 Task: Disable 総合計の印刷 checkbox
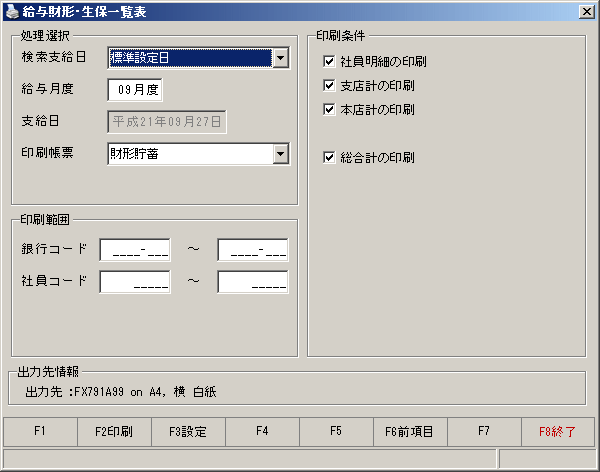pyautogui.click(x=329, y=157)
